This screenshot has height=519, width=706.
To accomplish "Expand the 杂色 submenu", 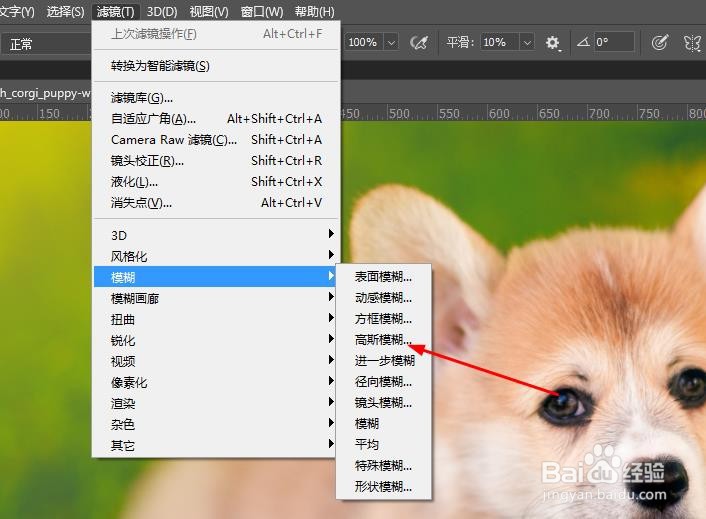I will point(216,424).
